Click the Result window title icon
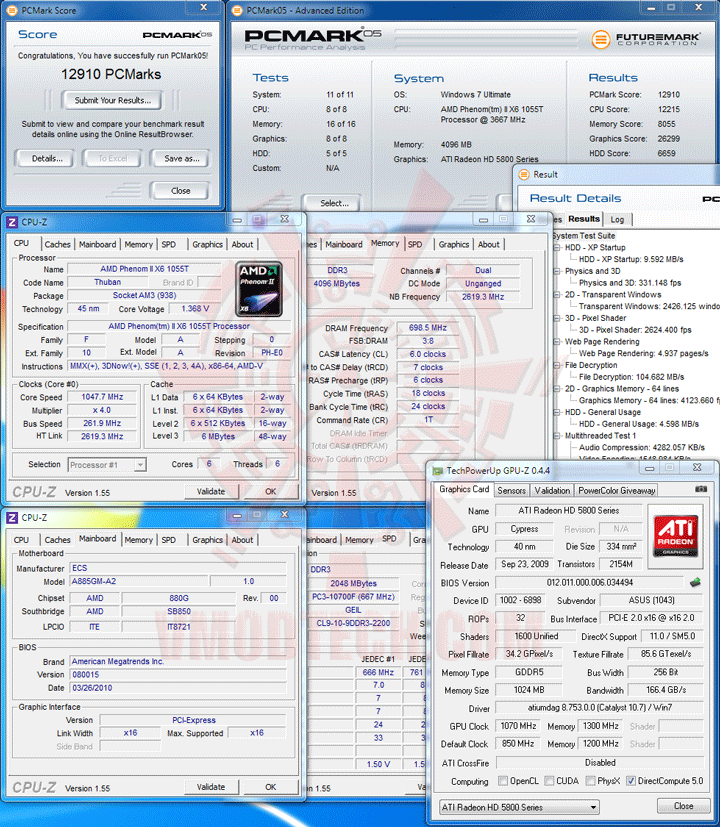This screenshot has width=720, height=827. [524, 174]
